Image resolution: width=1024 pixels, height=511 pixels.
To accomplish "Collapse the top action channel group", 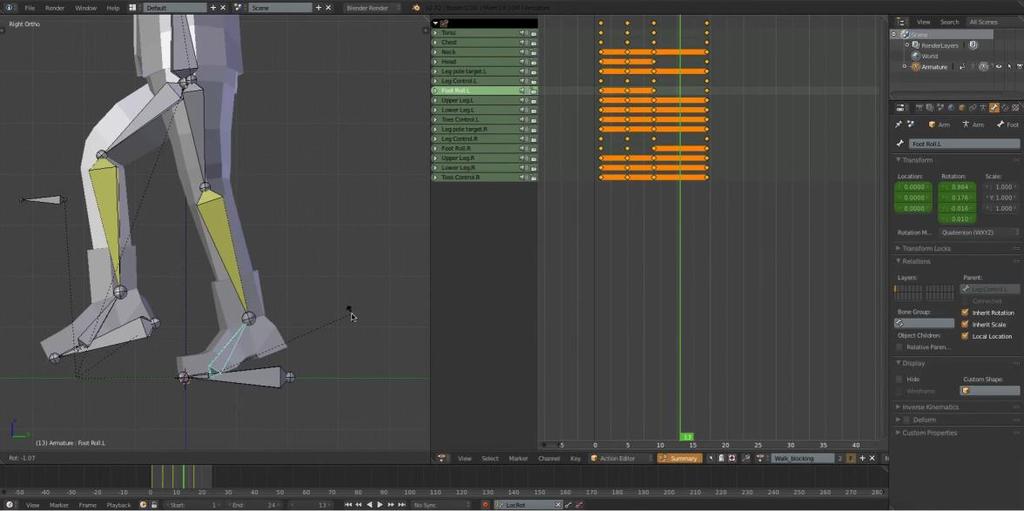I will (436, 23).
